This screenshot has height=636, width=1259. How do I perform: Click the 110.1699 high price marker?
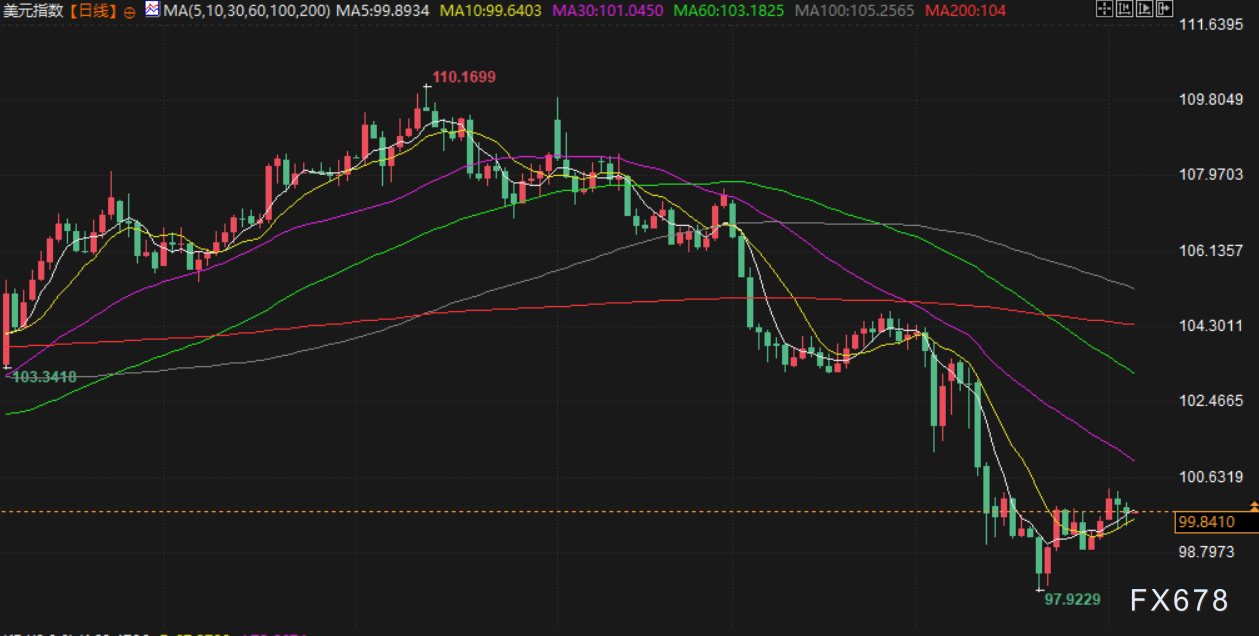[x=463, y=77]
